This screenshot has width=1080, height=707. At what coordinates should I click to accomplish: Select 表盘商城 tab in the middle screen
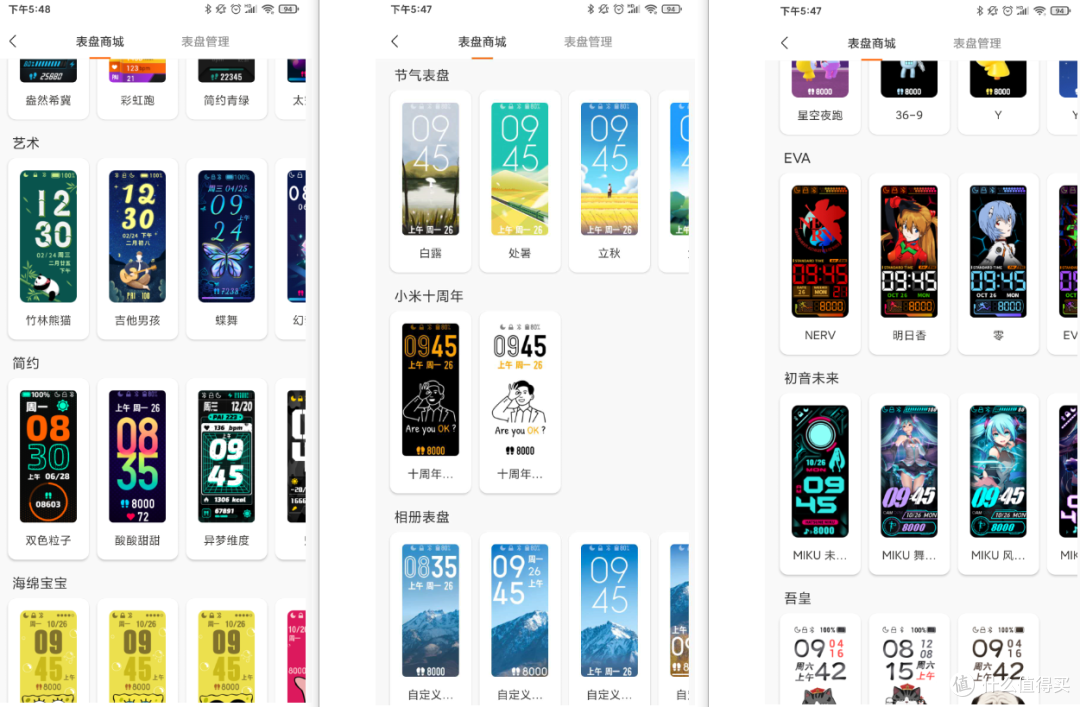(482, 41)
